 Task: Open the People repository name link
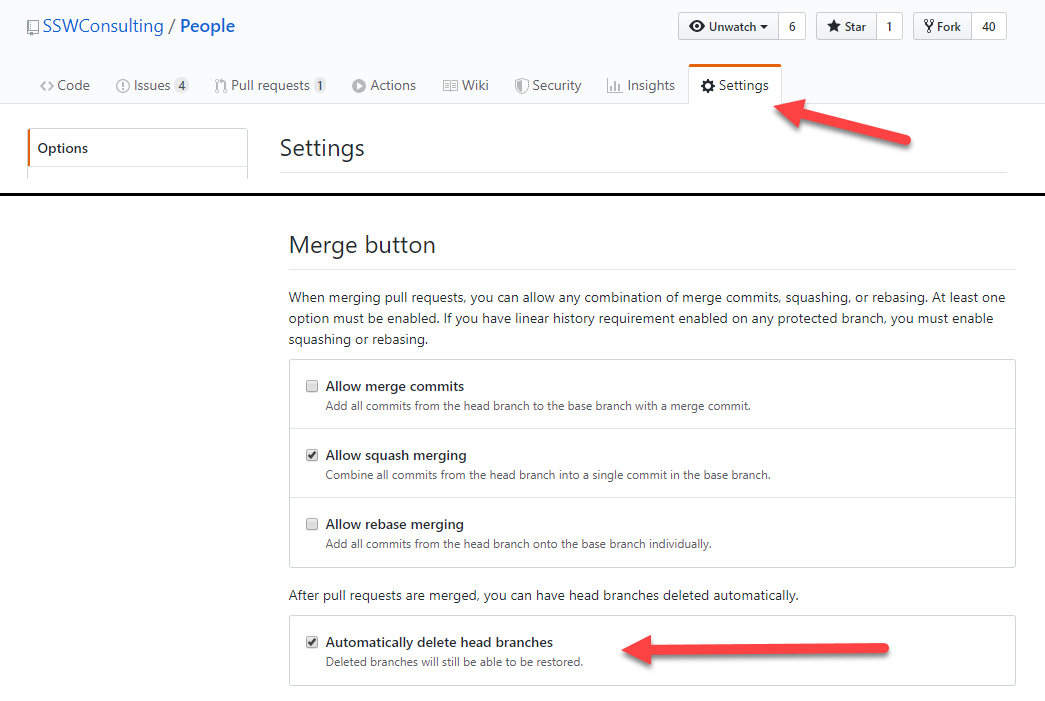coord(207,27)
